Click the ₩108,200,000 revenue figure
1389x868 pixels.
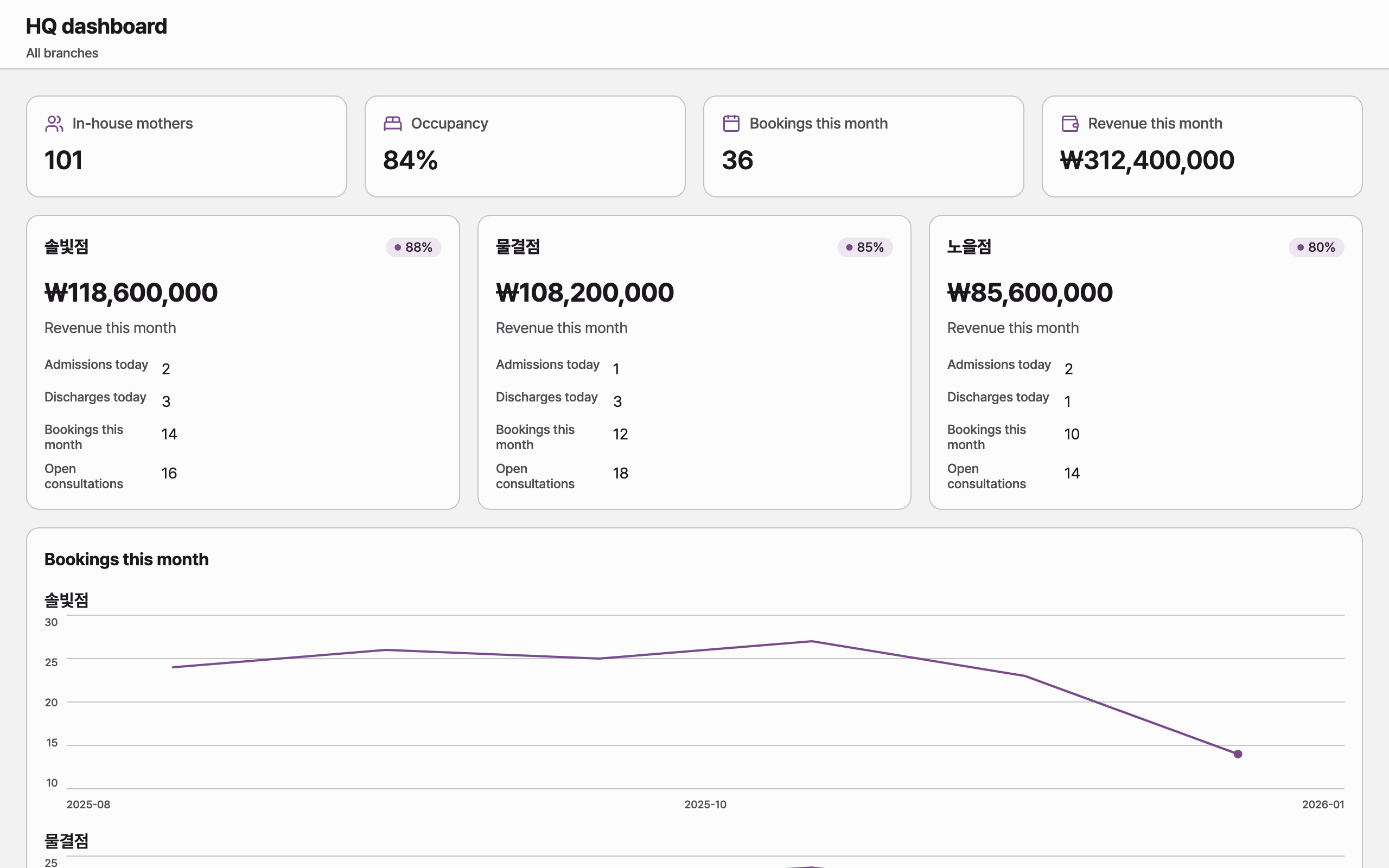585,293
